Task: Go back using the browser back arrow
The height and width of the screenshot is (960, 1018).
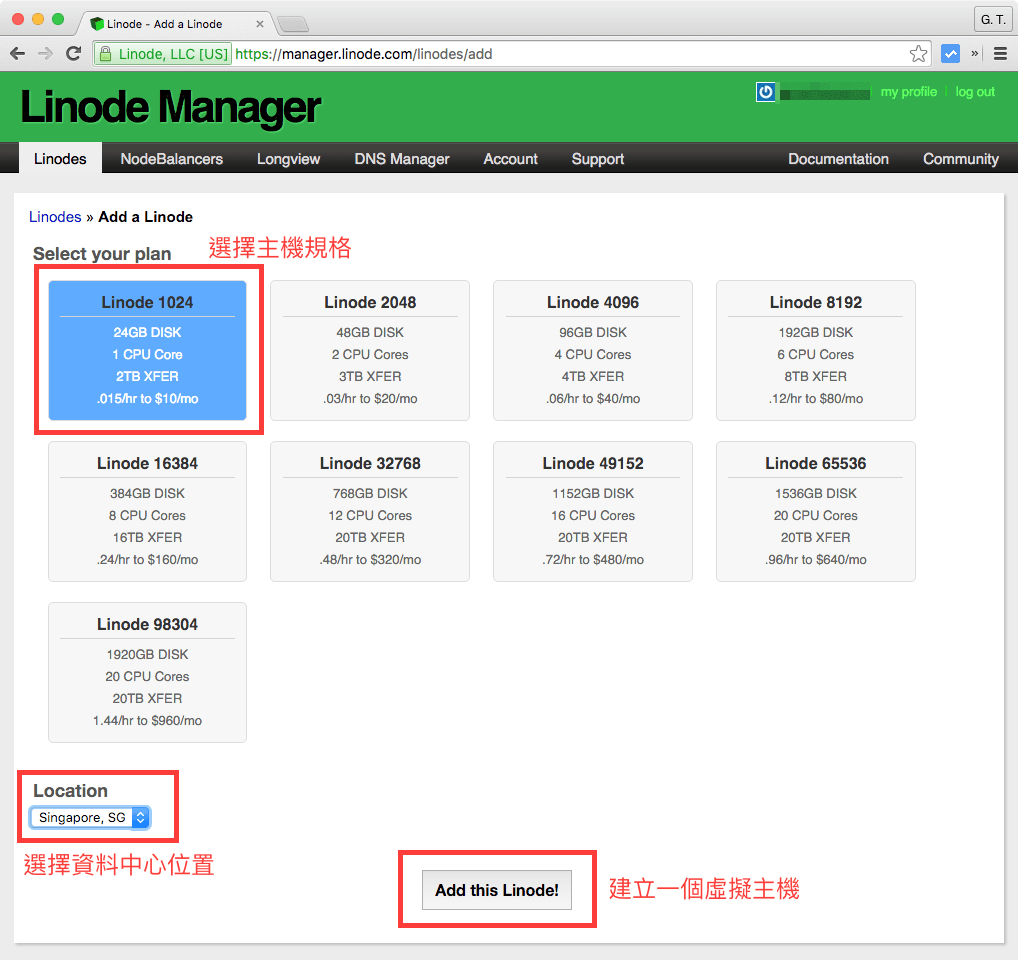Action: pyautogui.click(x=17, y=53)
